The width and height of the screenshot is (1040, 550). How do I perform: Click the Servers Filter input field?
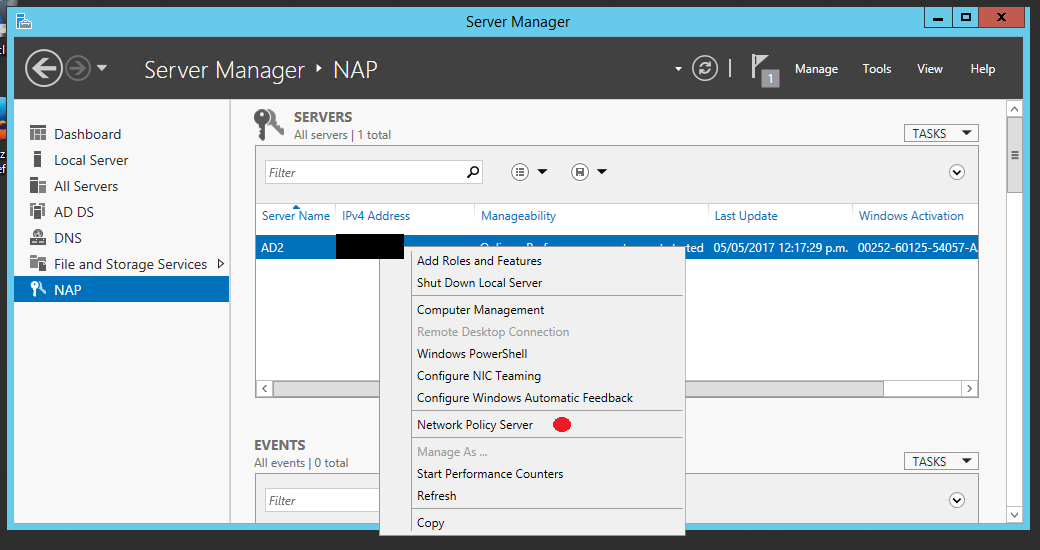(x=374, y=172)
